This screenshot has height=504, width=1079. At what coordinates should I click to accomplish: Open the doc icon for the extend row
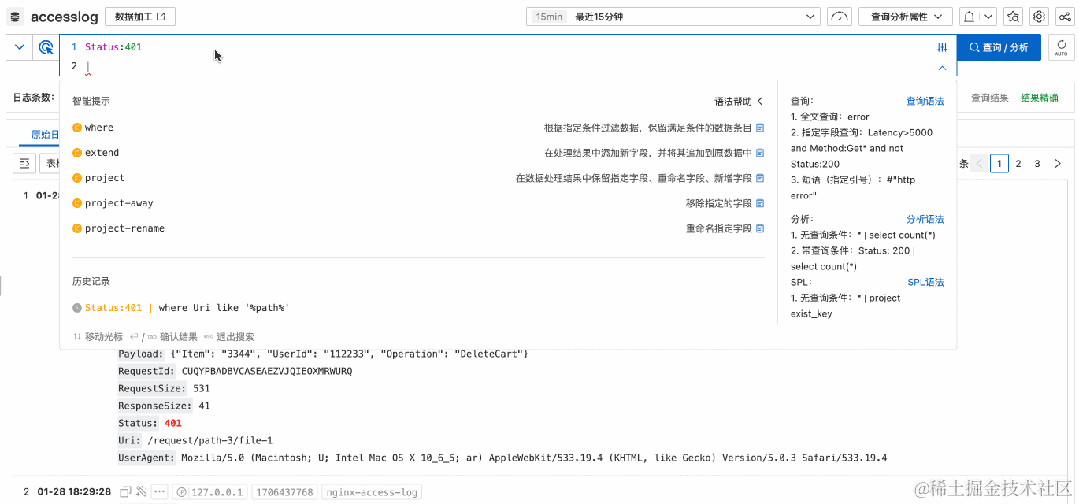click(760, 153)
